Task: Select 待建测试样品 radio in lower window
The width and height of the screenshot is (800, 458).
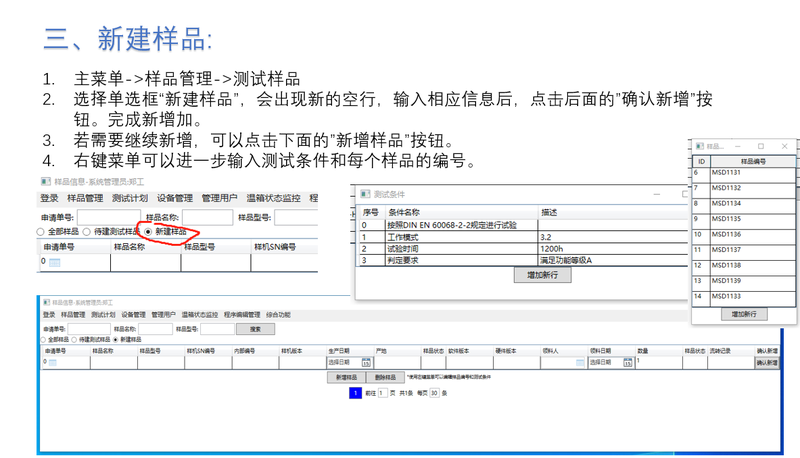Action: click(74, 339)
